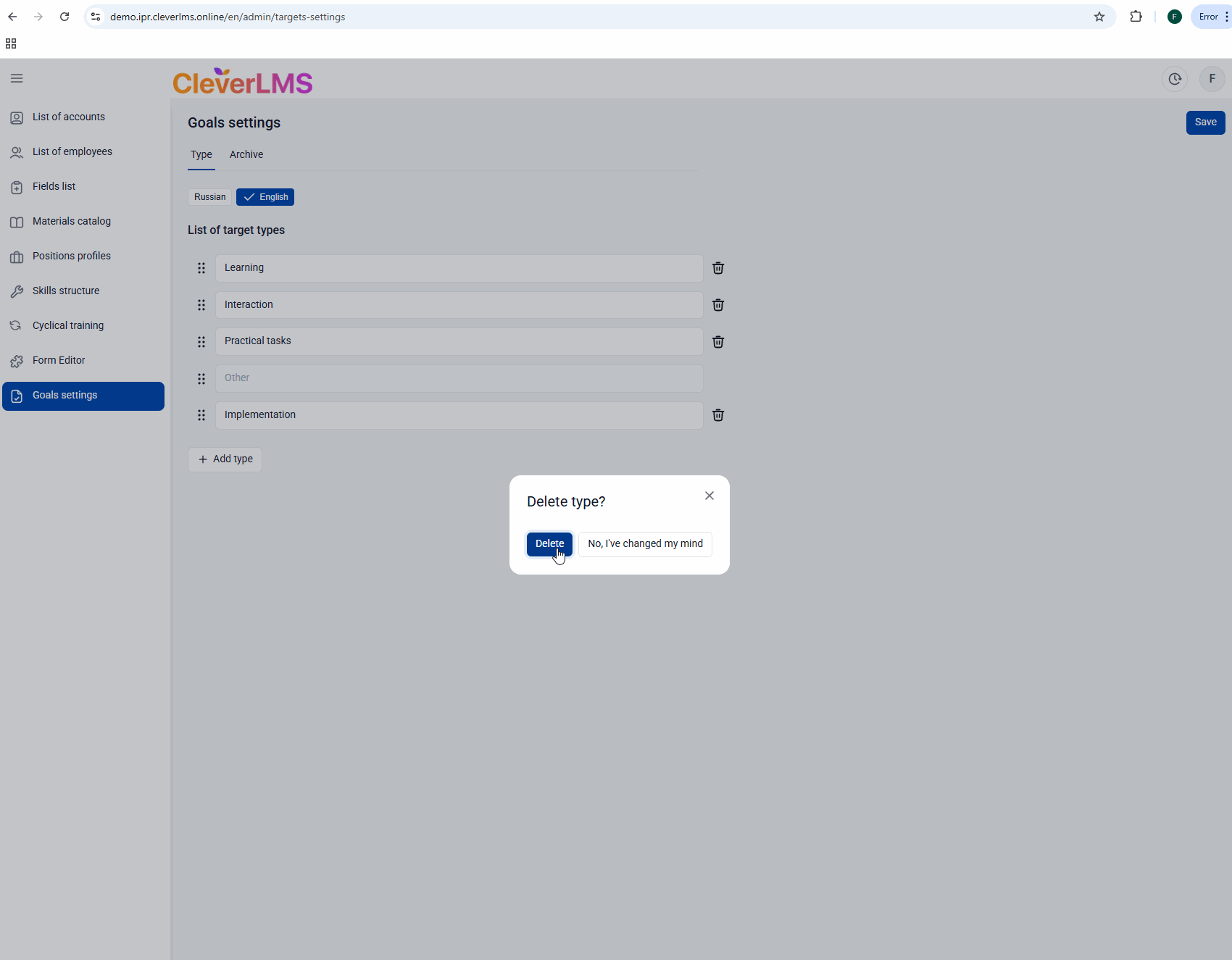Grab the drag handle for Learning row
The image size is (1232, 960).
click(201, 268)
